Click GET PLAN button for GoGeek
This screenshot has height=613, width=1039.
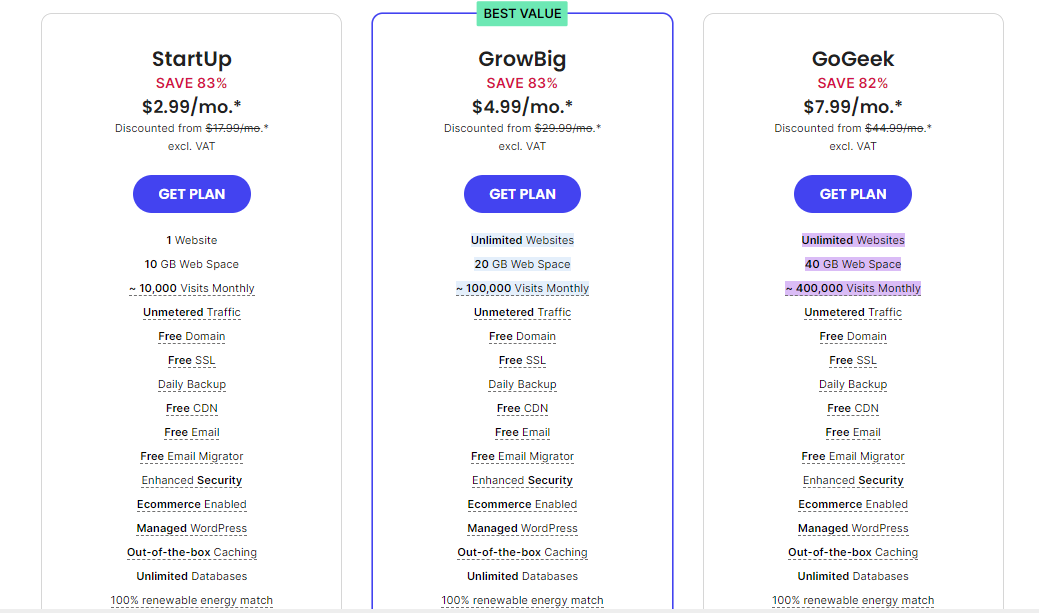[853, 194]
